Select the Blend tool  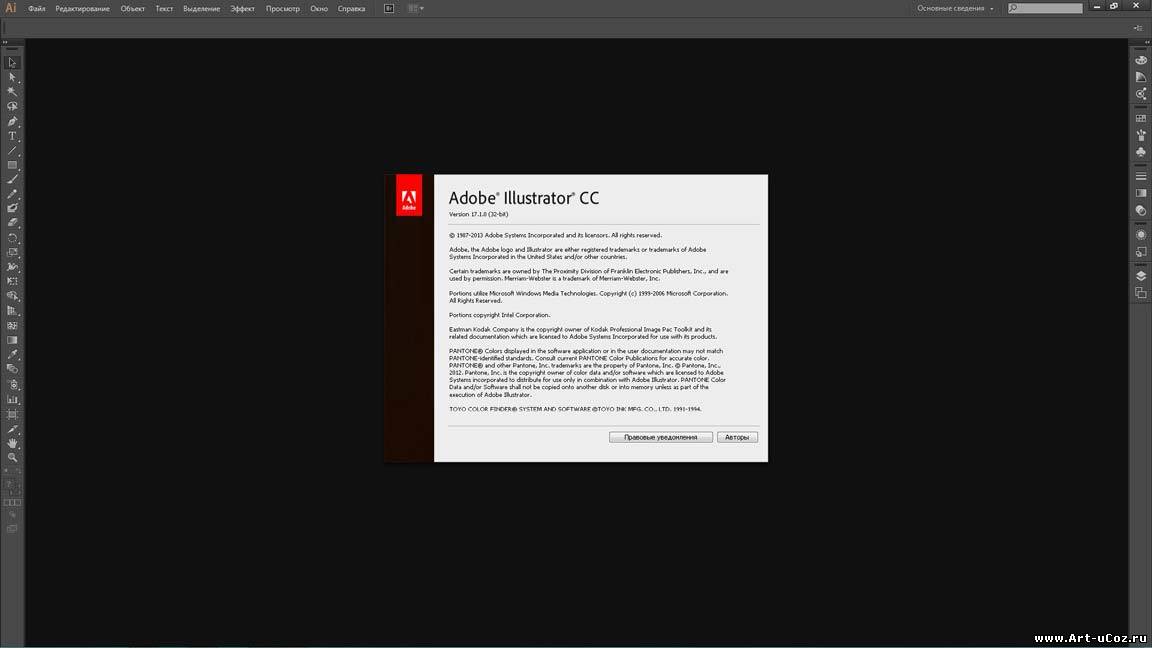point(12,370)
